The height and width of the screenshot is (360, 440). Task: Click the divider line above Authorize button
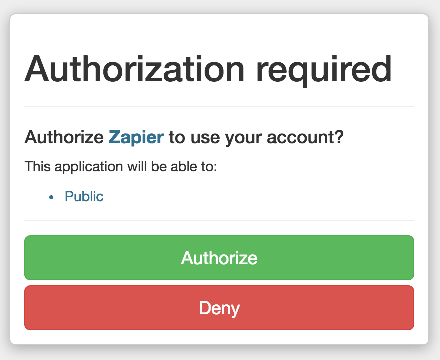click(219, 220)
